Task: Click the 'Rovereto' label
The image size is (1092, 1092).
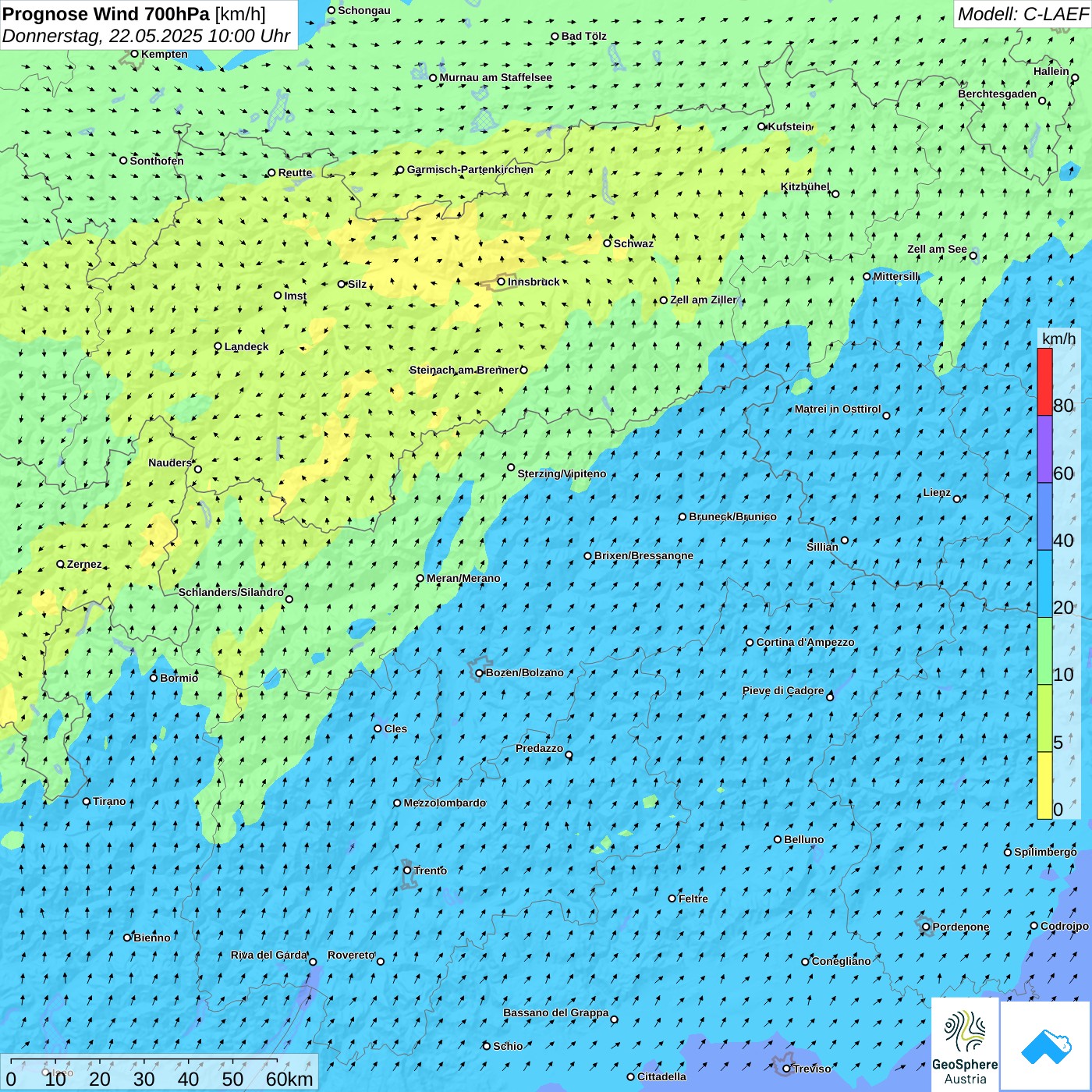Action: (352, 955)
